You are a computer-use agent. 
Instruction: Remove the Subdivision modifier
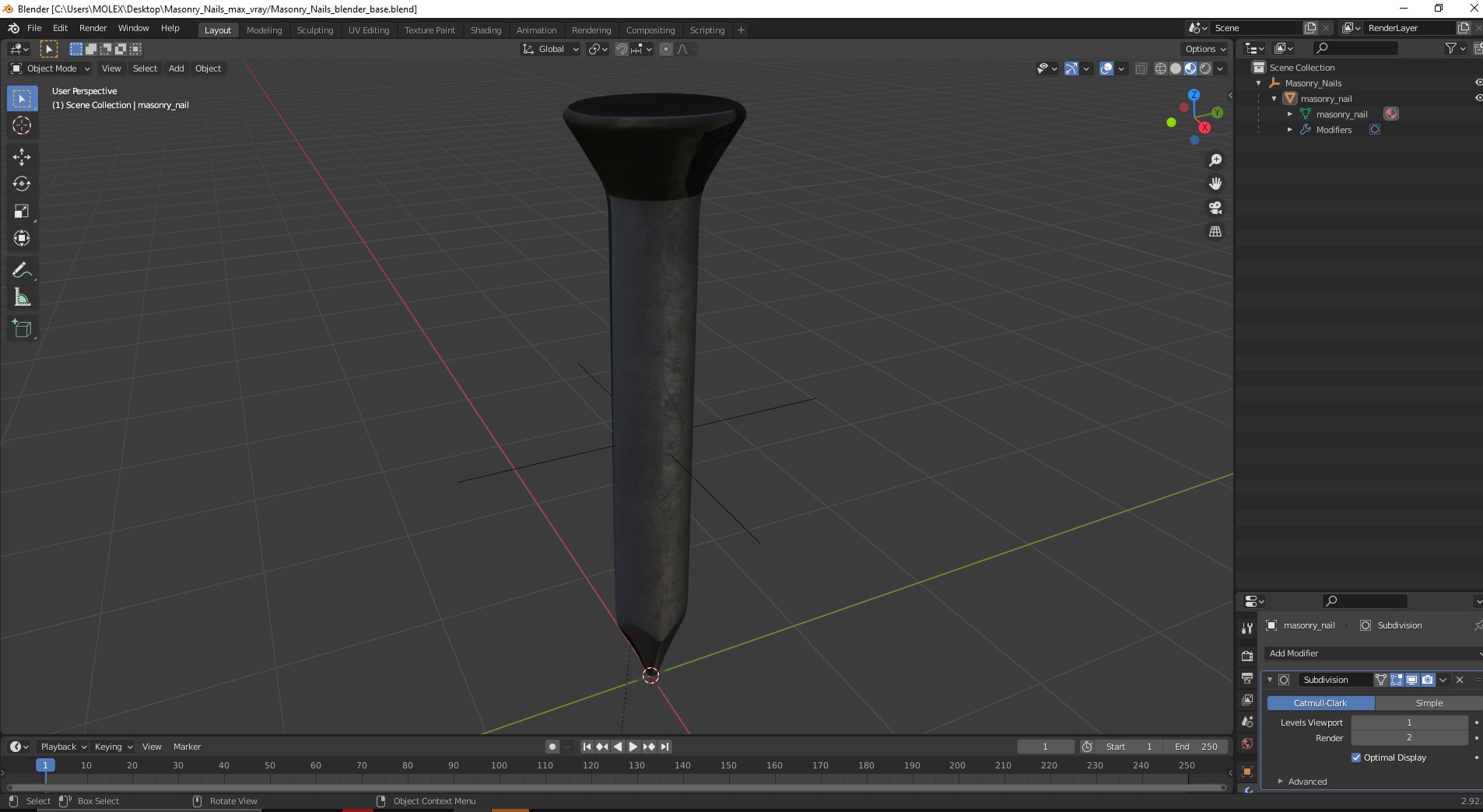tap(1460, 680)
